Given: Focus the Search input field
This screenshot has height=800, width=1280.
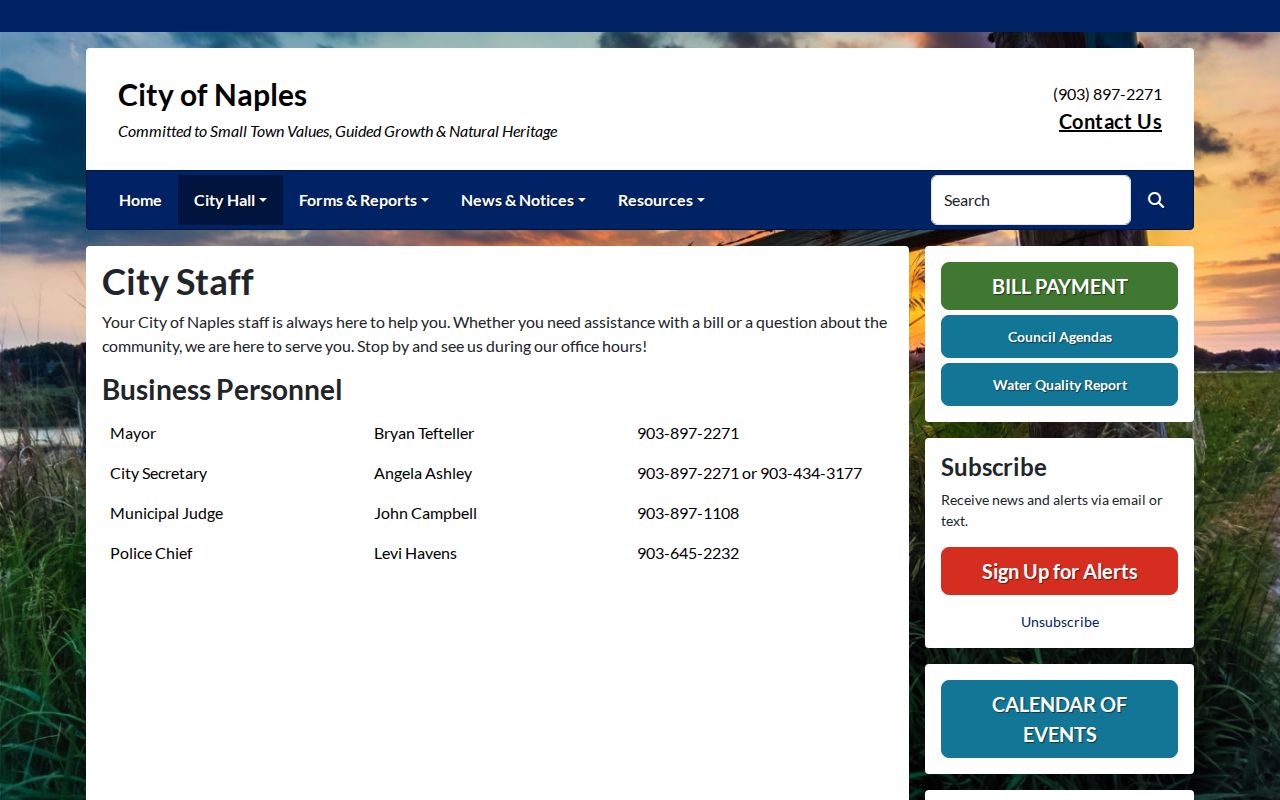Looking at the screenshot, I should tap(1031, 200).
